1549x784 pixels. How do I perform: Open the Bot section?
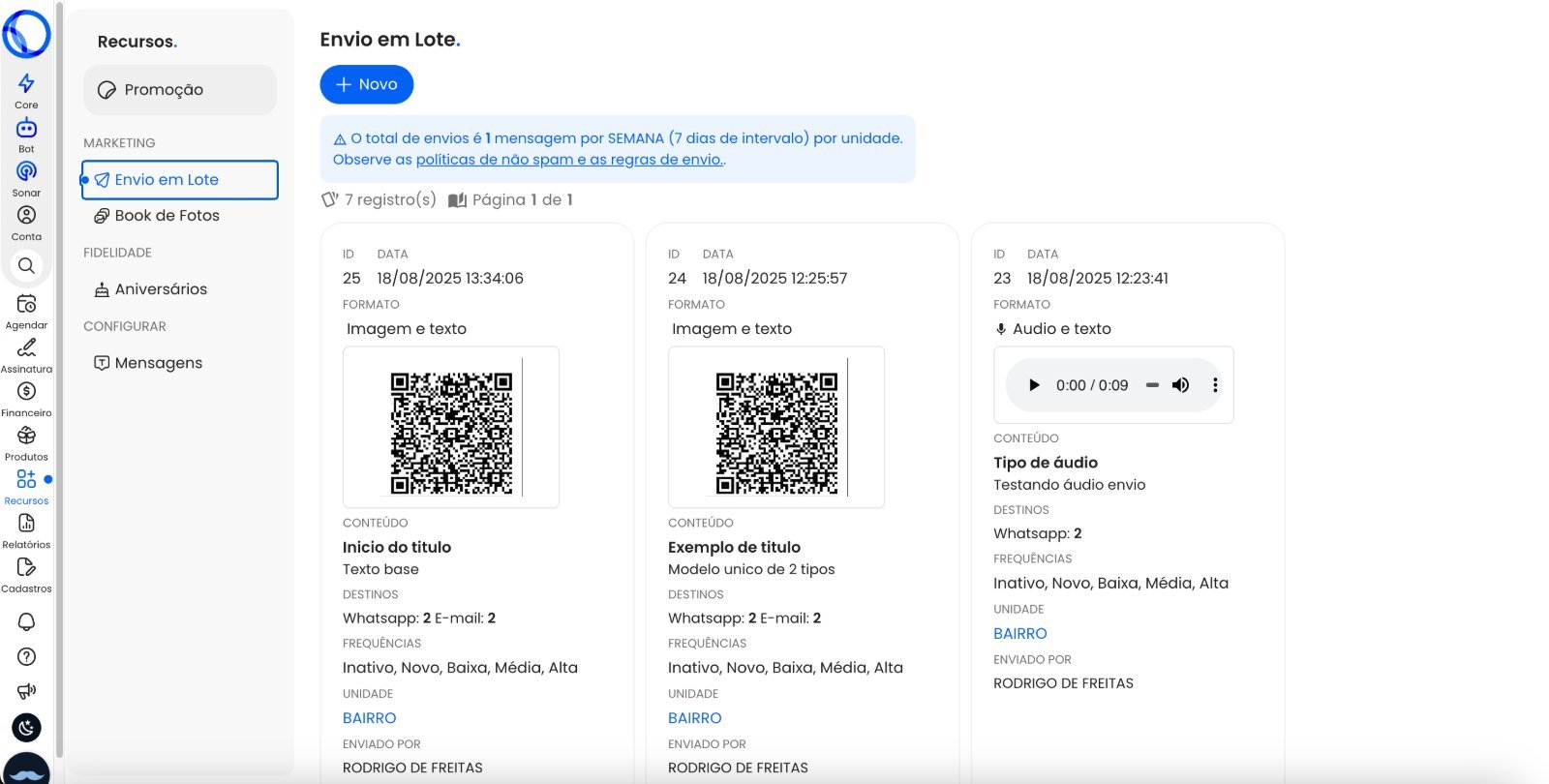pyautogui.click(x=26, y=128)
